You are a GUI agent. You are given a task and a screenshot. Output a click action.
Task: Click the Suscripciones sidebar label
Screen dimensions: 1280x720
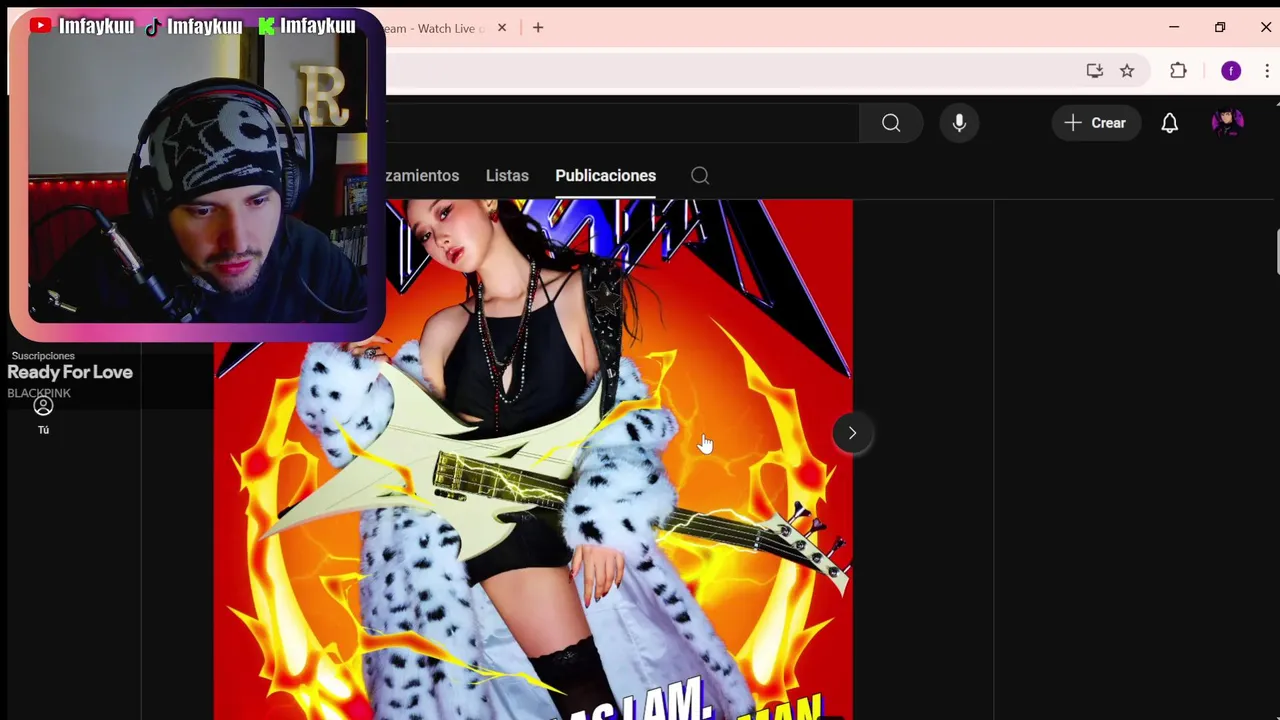[43, 356]
